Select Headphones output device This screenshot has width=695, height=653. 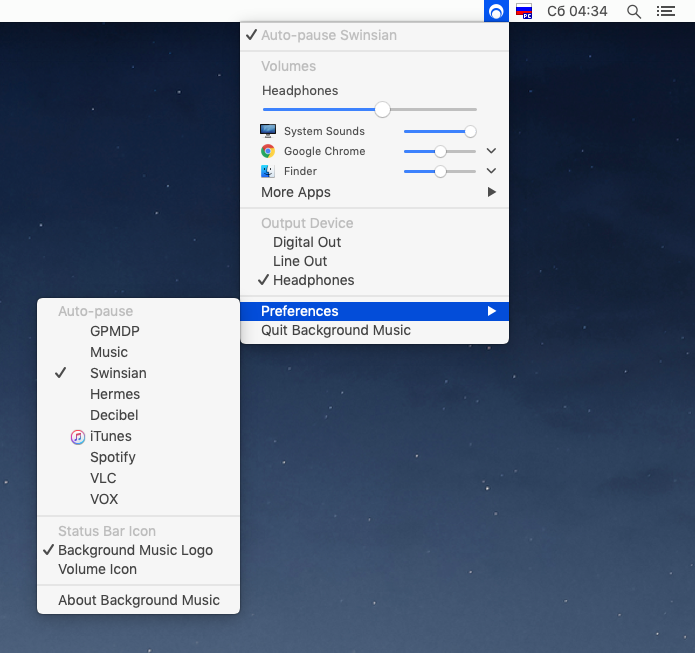[x=375, y=280]
